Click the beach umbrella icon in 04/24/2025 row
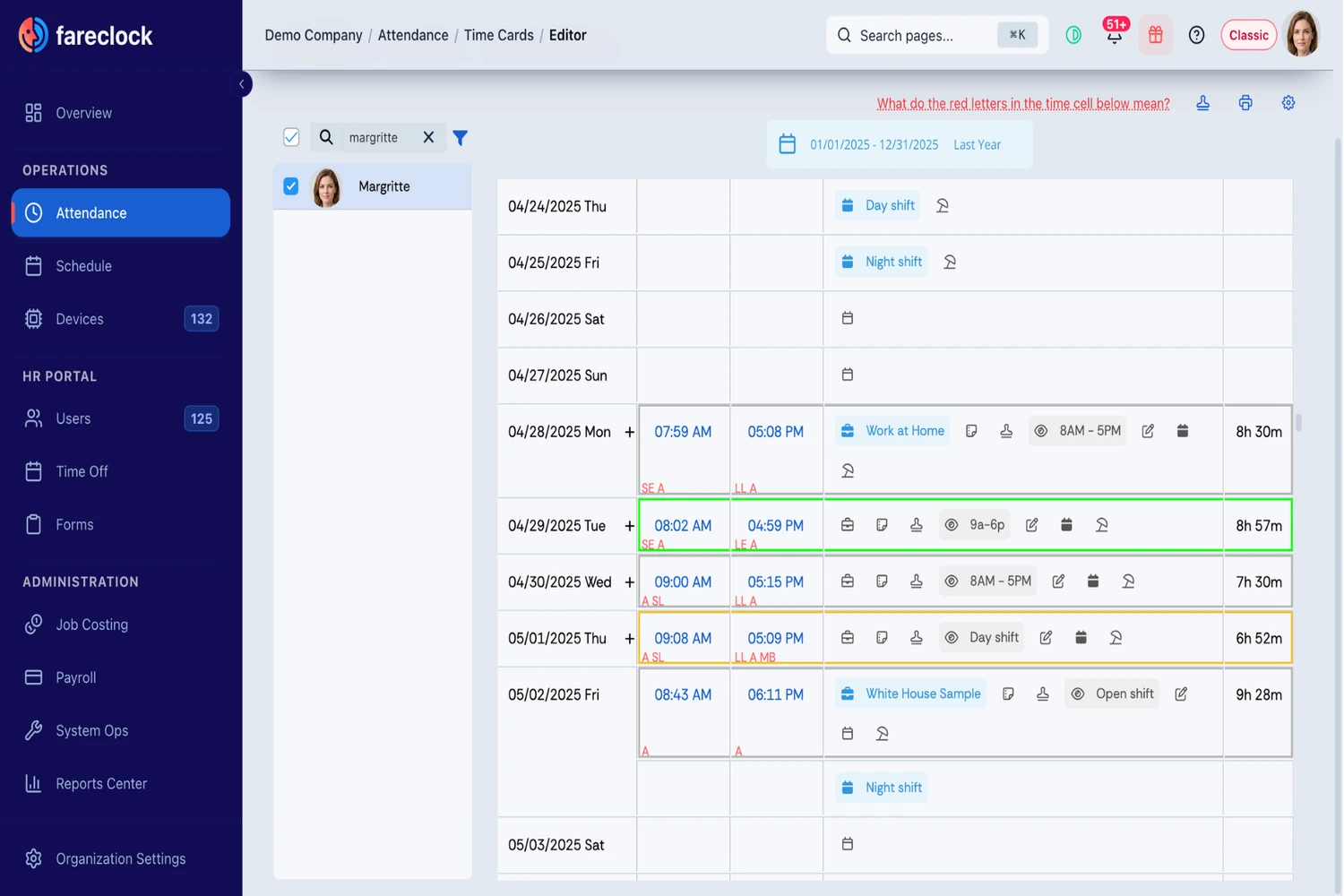 (x=943, y=205)
